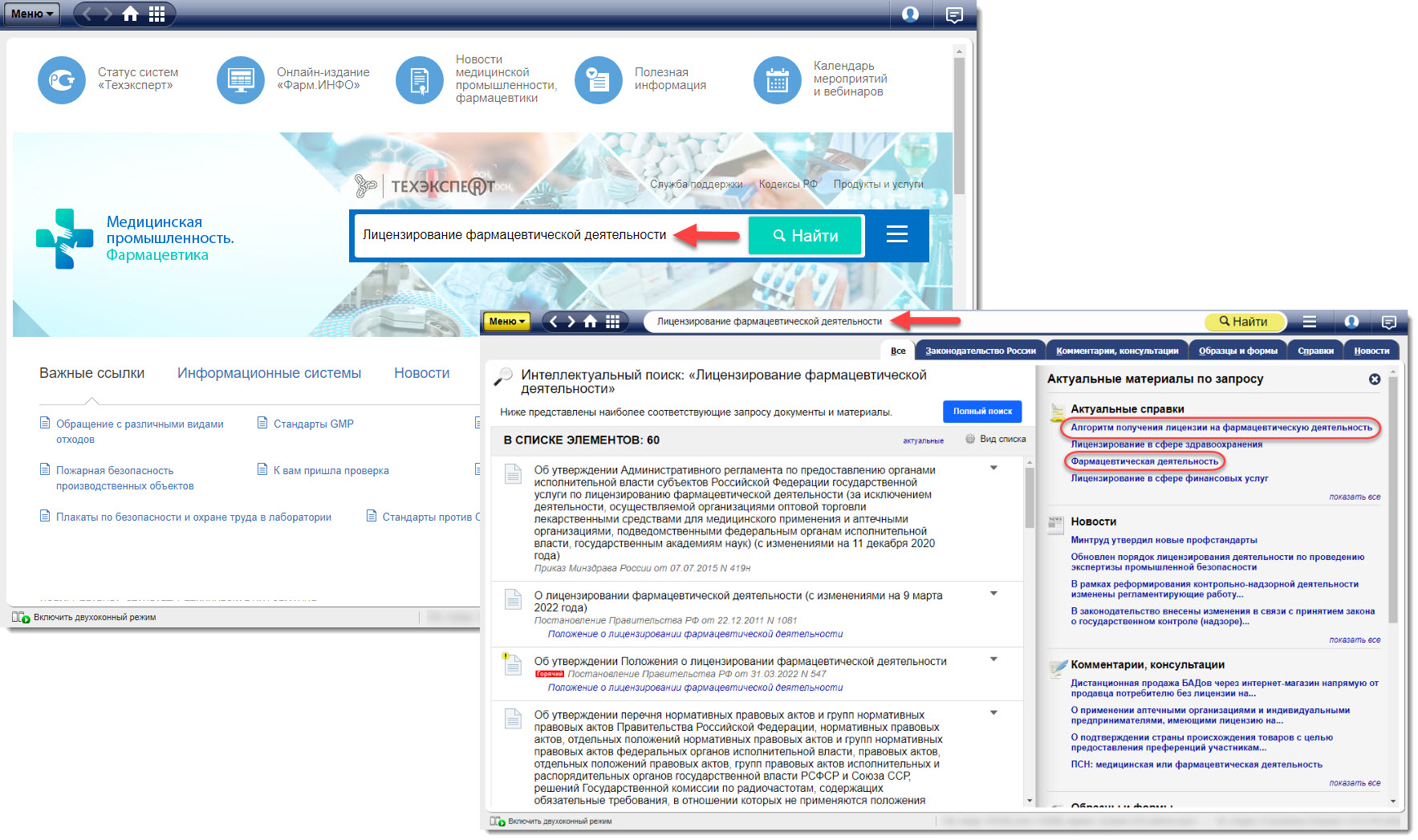Click the results list vertical scrollbar

pos(1030,497)
